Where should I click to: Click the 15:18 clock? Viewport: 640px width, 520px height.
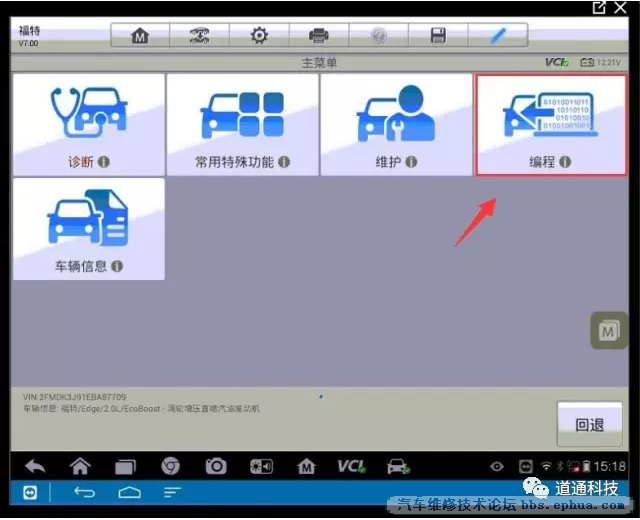(609, 466)
